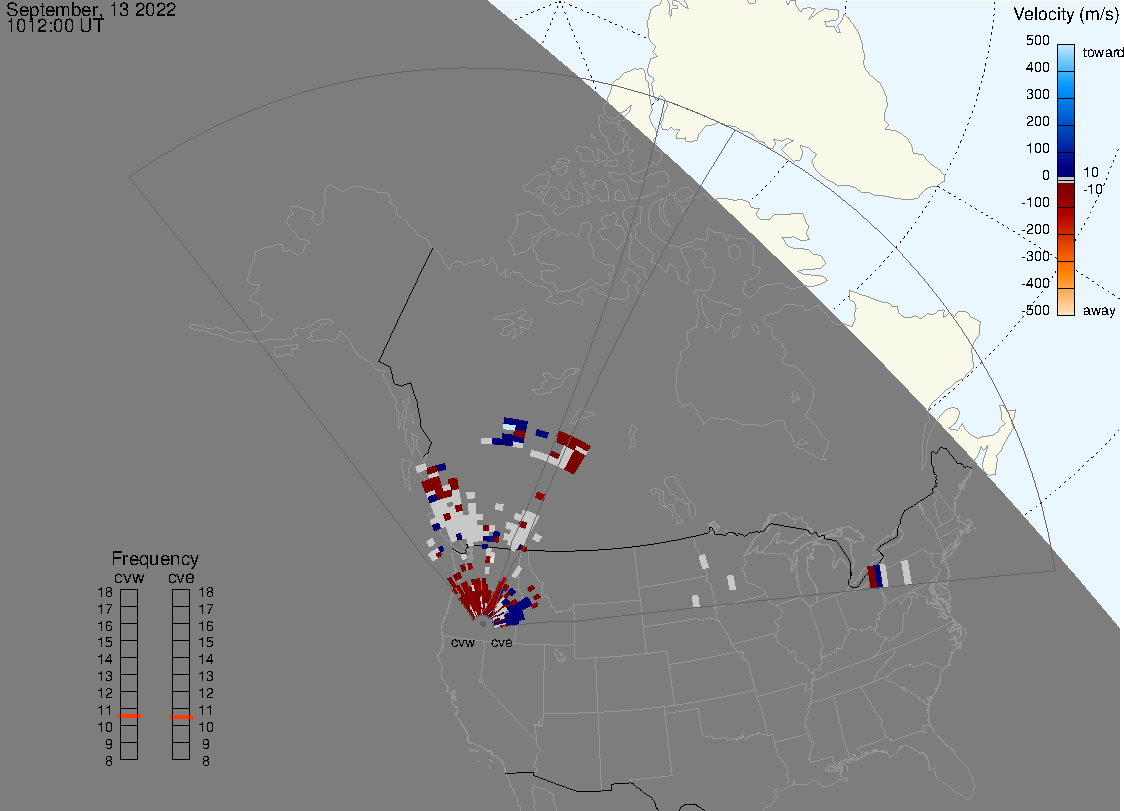Image resolution: width=1124 pixels, height=811 pixels.
Task: Pick the dark red colorbar segment below 0
Action: [x=1066, y=196]
